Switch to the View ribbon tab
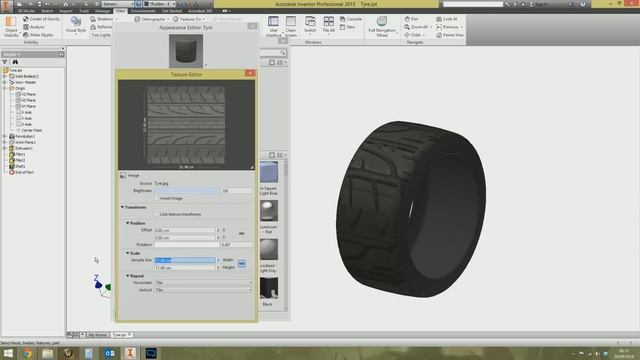 click(120, 11)
